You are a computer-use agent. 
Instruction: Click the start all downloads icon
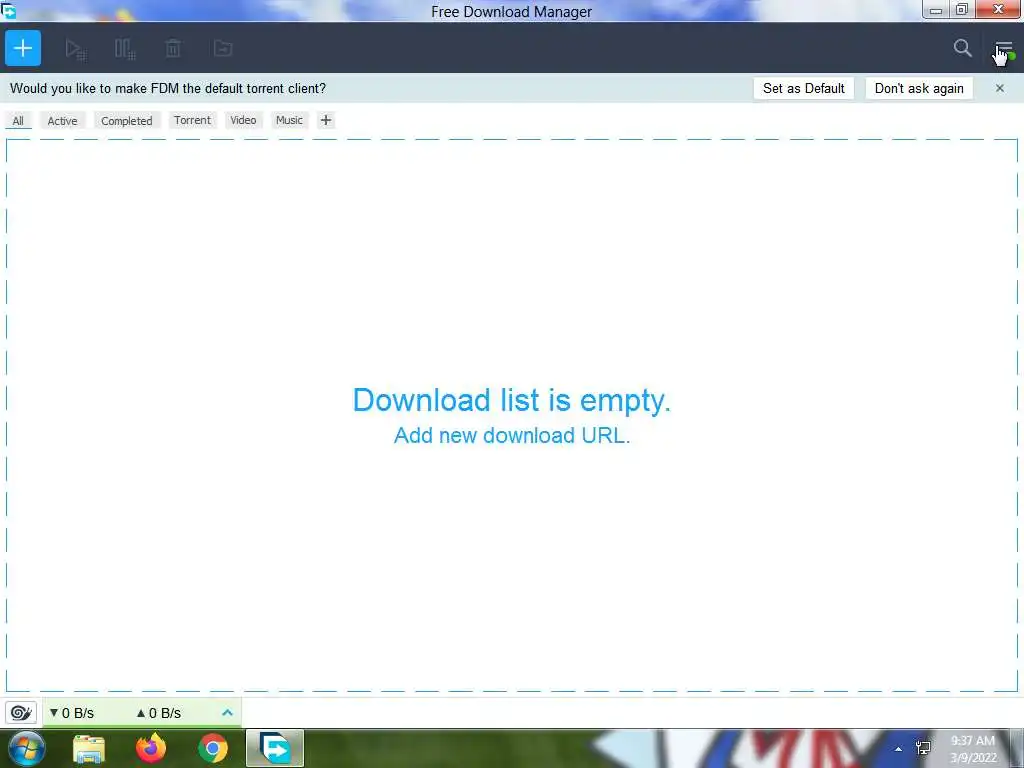[x=75, y=48]
